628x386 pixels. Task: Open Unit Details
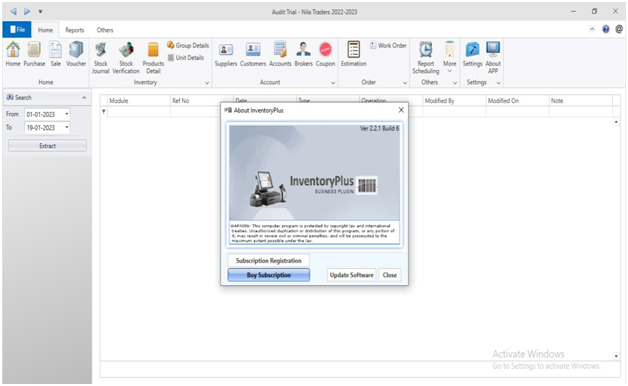pos(185,58)
